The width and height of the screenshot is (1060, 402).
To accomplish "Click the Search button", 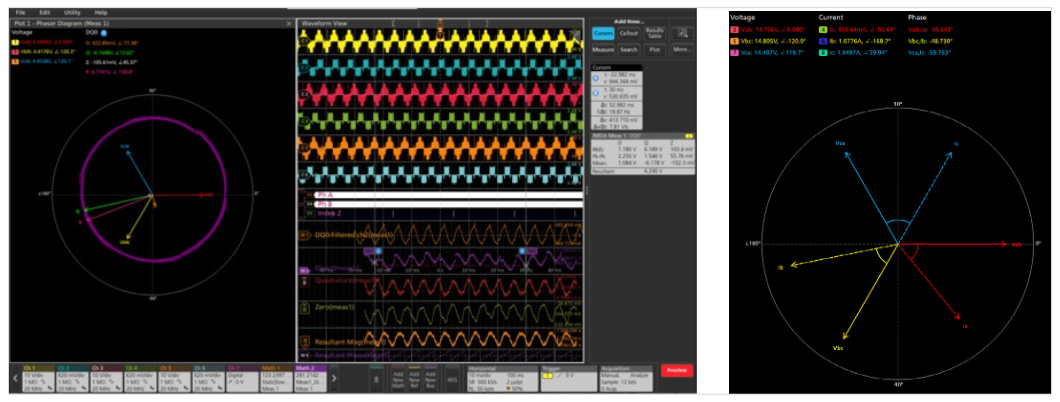I will coord(629,50).
